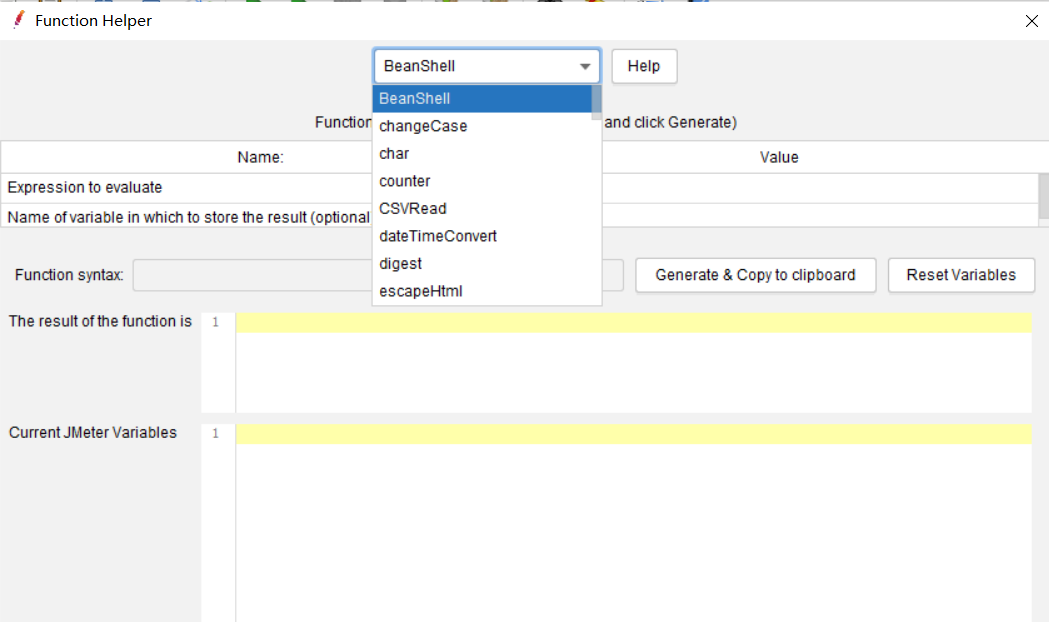1049x622 pixels.
Task: Click the 'Function syntax:' label
Action: click(x=69, y=275)
